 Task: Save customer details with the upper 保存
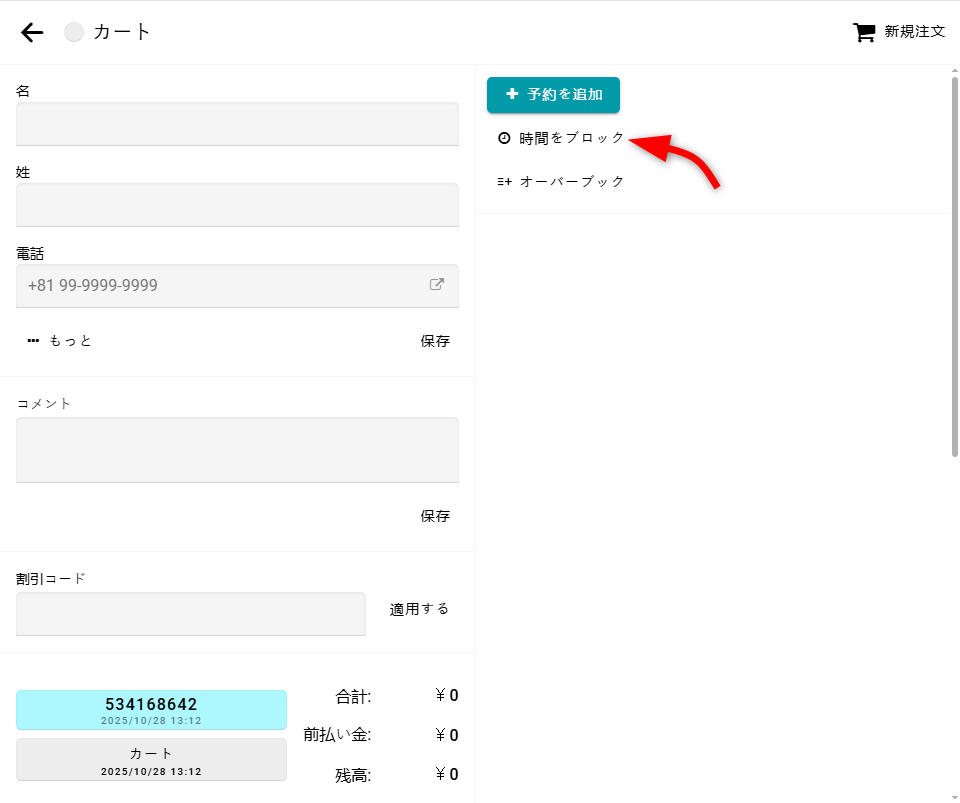[435, 341]
